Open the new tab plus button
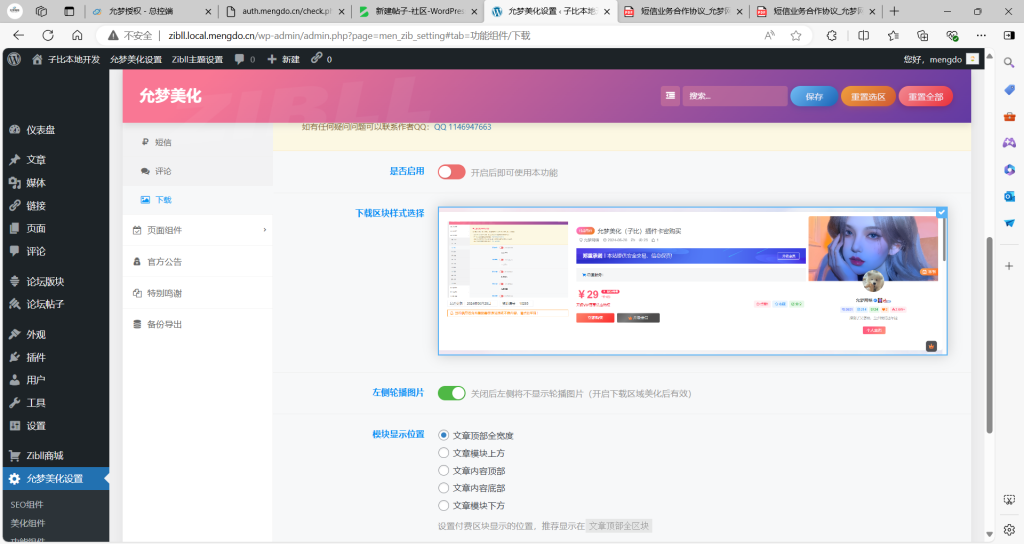This screenshot has width=1024, height=544. 894,11
